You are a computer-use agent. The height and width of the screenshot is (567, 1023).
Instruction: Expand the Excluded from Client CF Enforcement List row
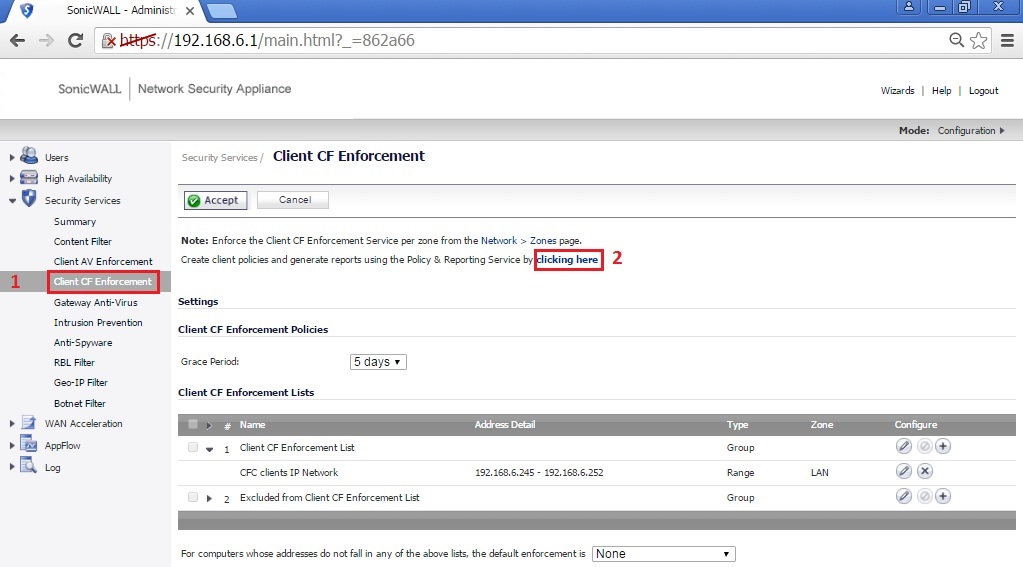pos(210,498)
